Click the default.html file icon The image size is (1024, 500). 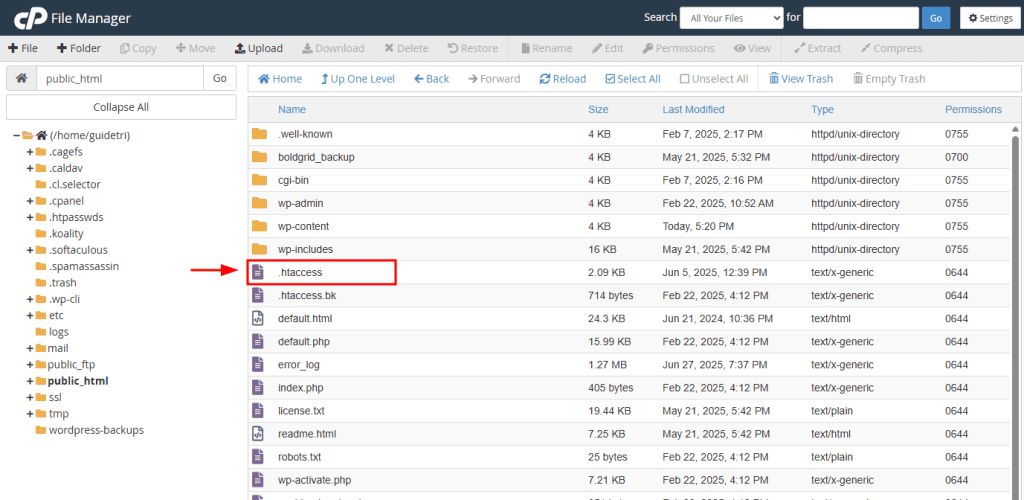(258, 318)
